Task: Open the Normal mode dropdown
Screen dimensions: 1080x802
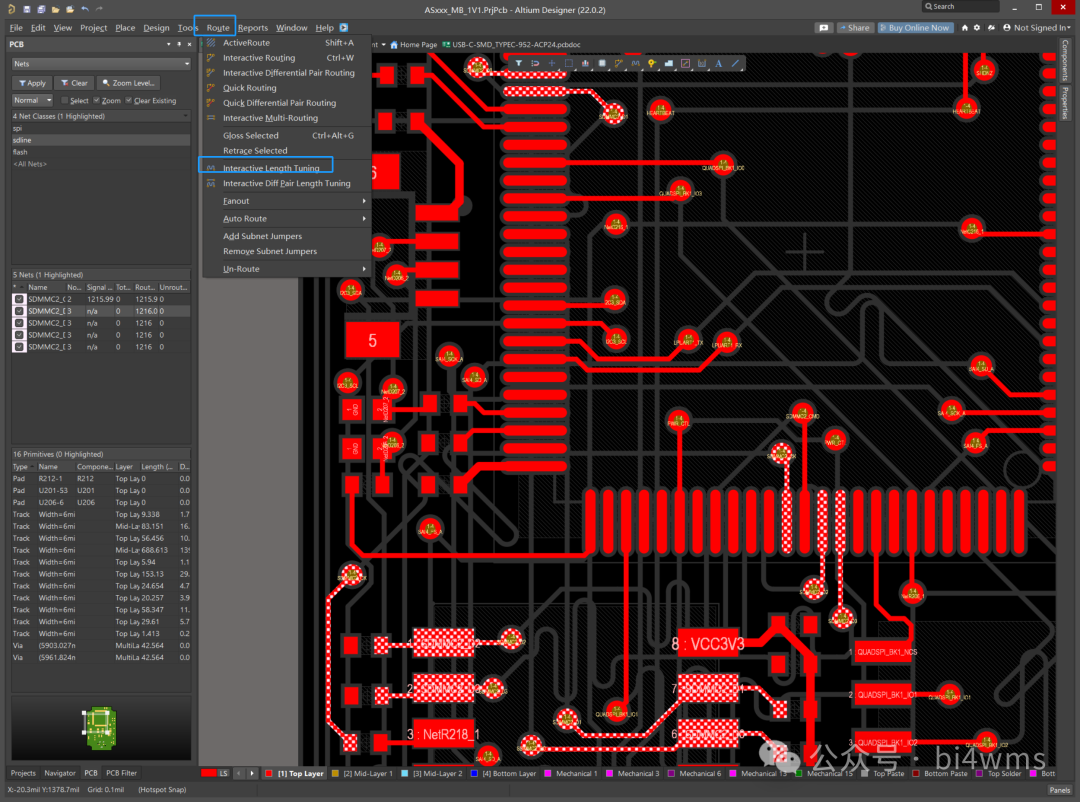Action: (32, 100)
